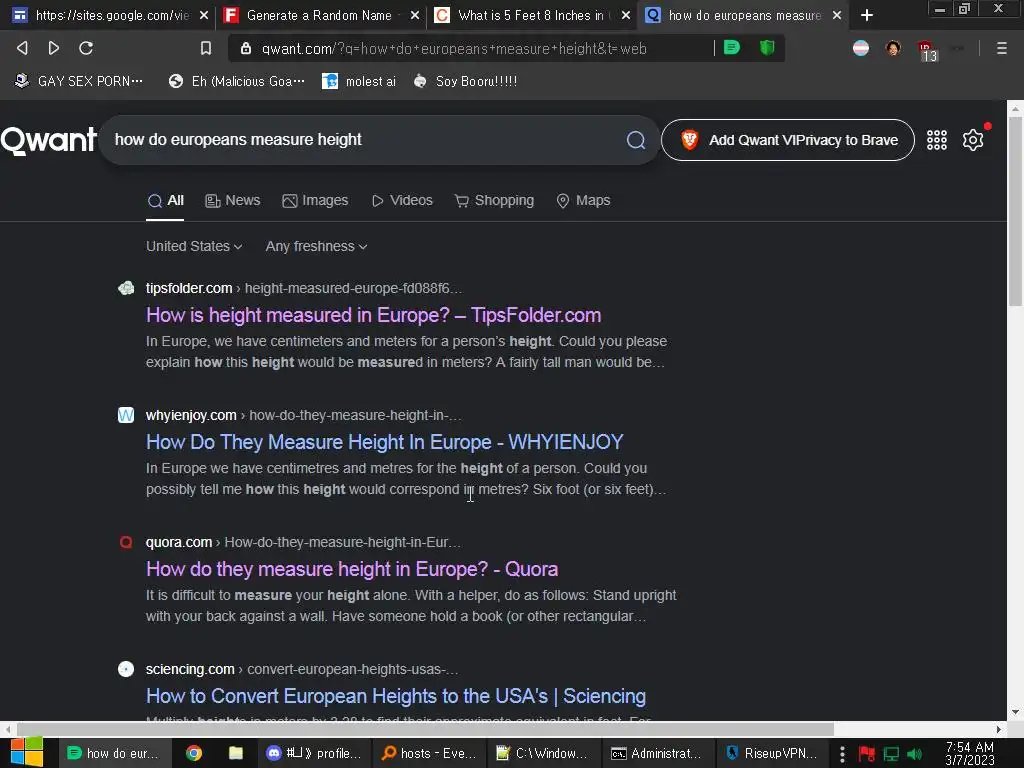
Task: Click the whyienjoy.com favicon
Action: click(126, 415)
